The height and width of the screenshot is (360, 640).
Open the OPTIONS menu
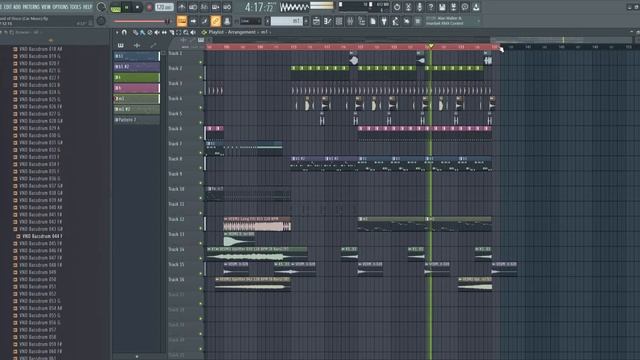60,7
